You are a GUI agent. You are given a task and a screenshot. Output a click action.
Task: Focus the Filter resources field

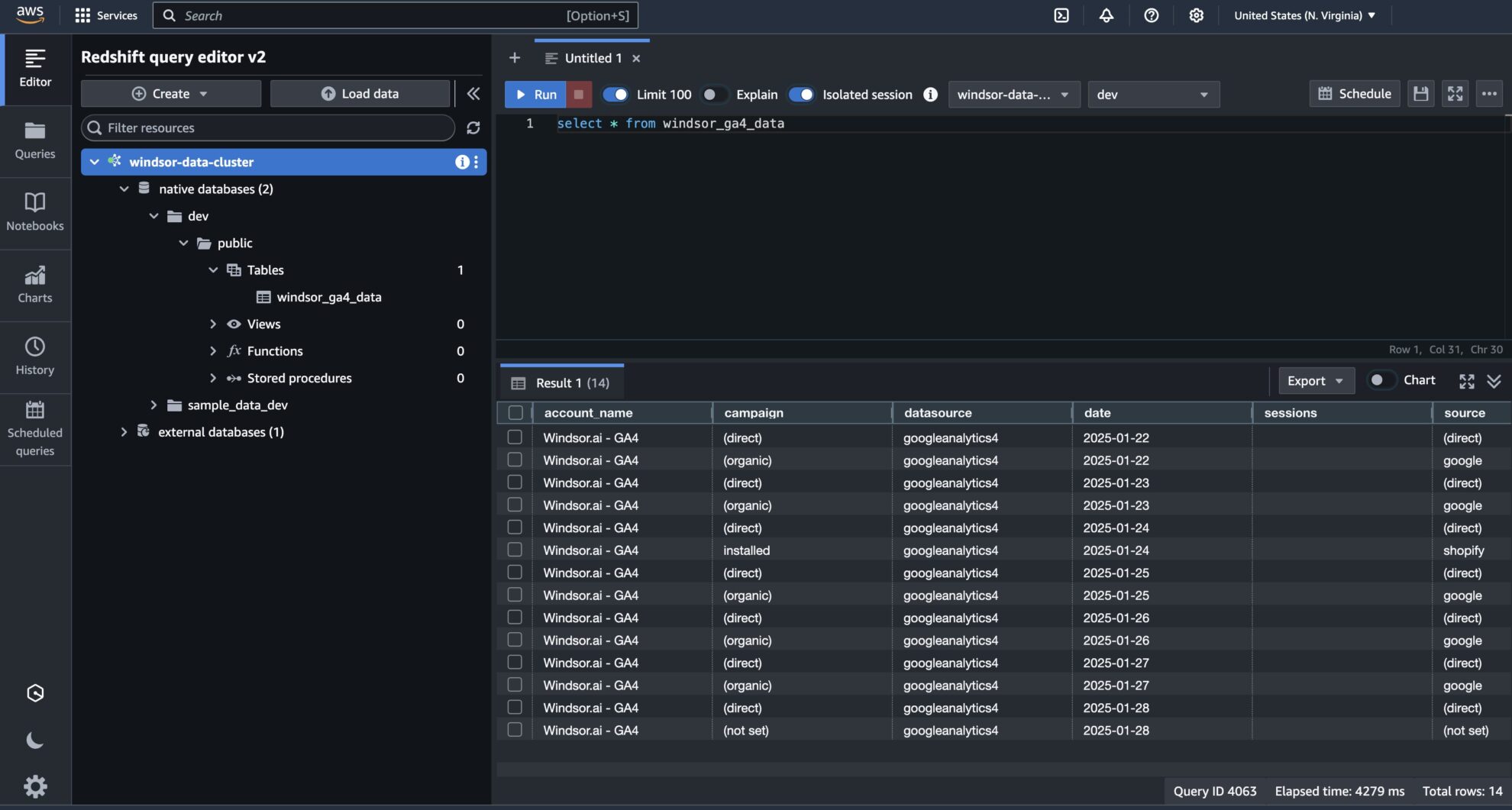(x=268, y=127)
